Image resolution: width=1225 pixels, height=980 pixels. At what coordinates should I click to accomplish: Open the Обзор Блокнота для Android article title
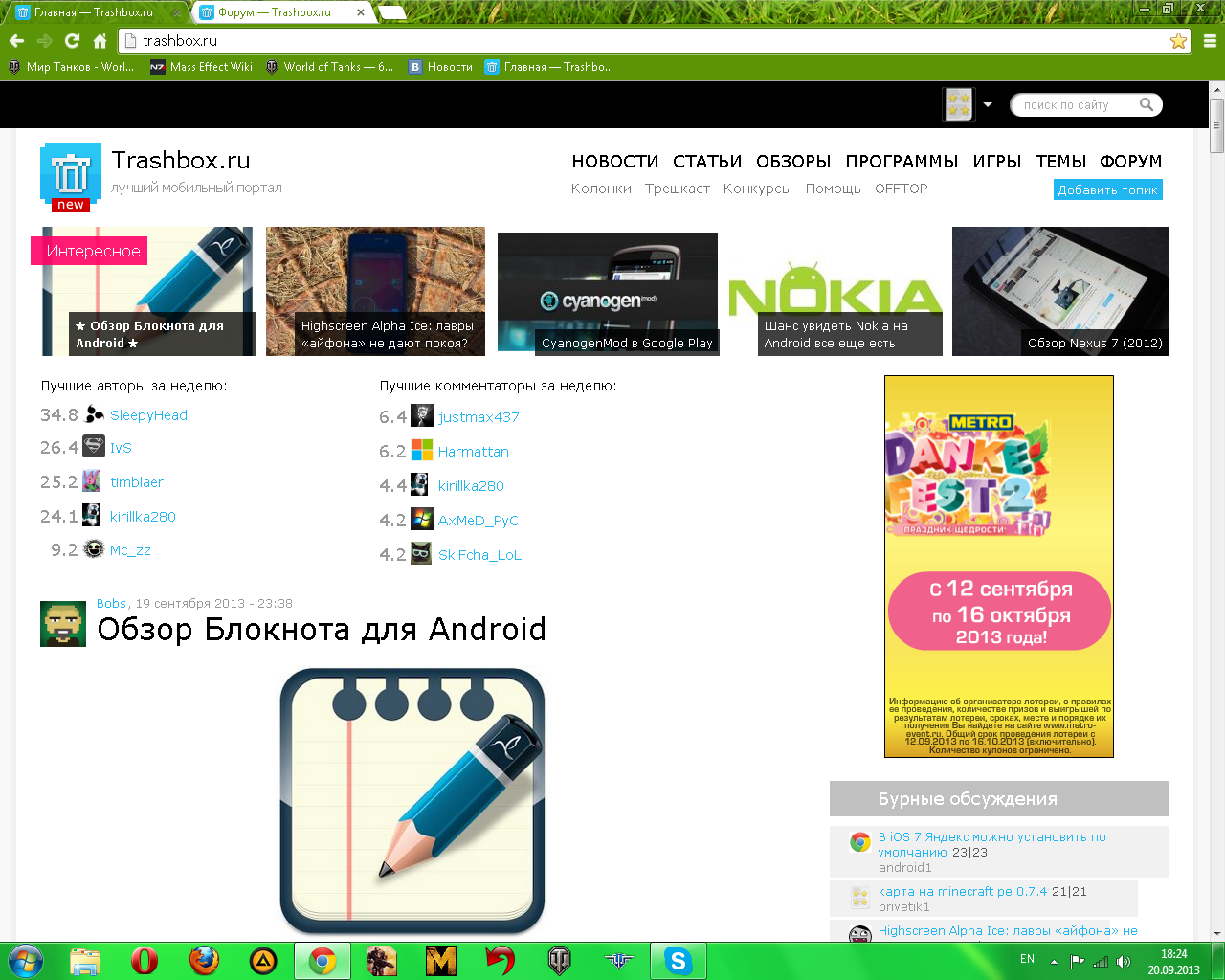[322, 629]
